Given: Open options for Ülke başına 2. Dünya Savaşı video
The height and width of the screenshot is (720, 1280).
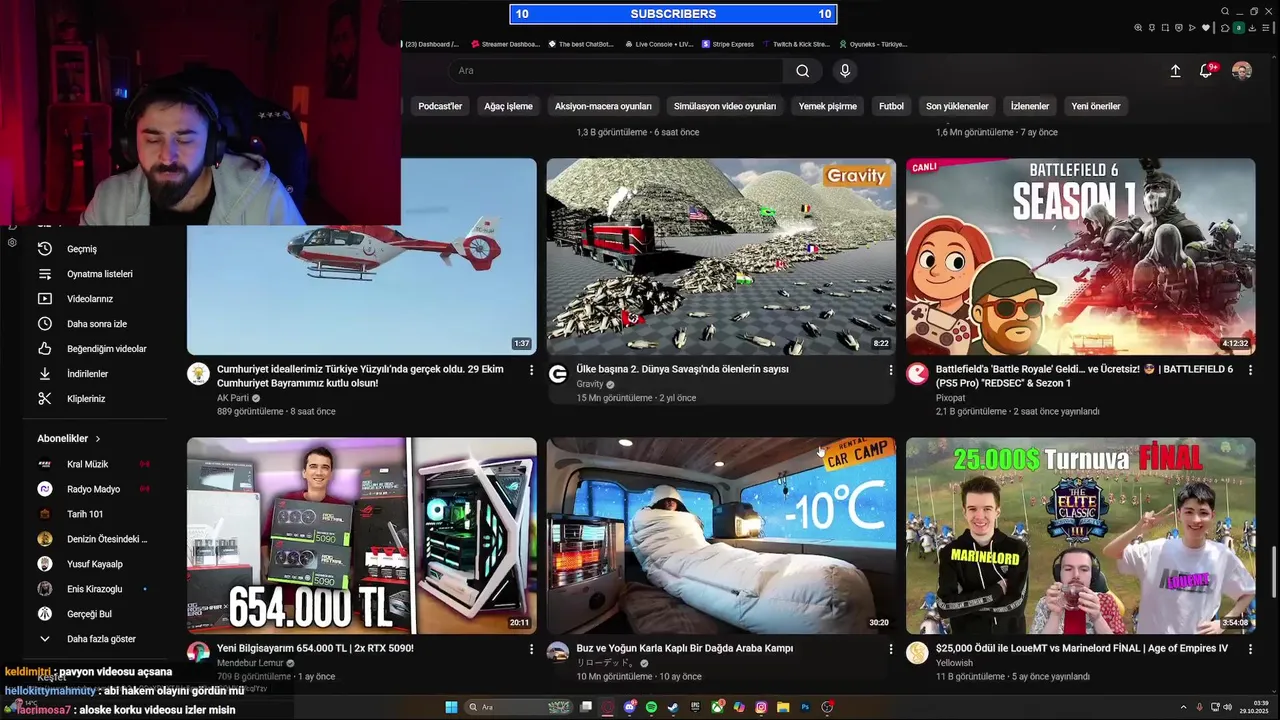Looking at the screenshot, I should [890, 370].
